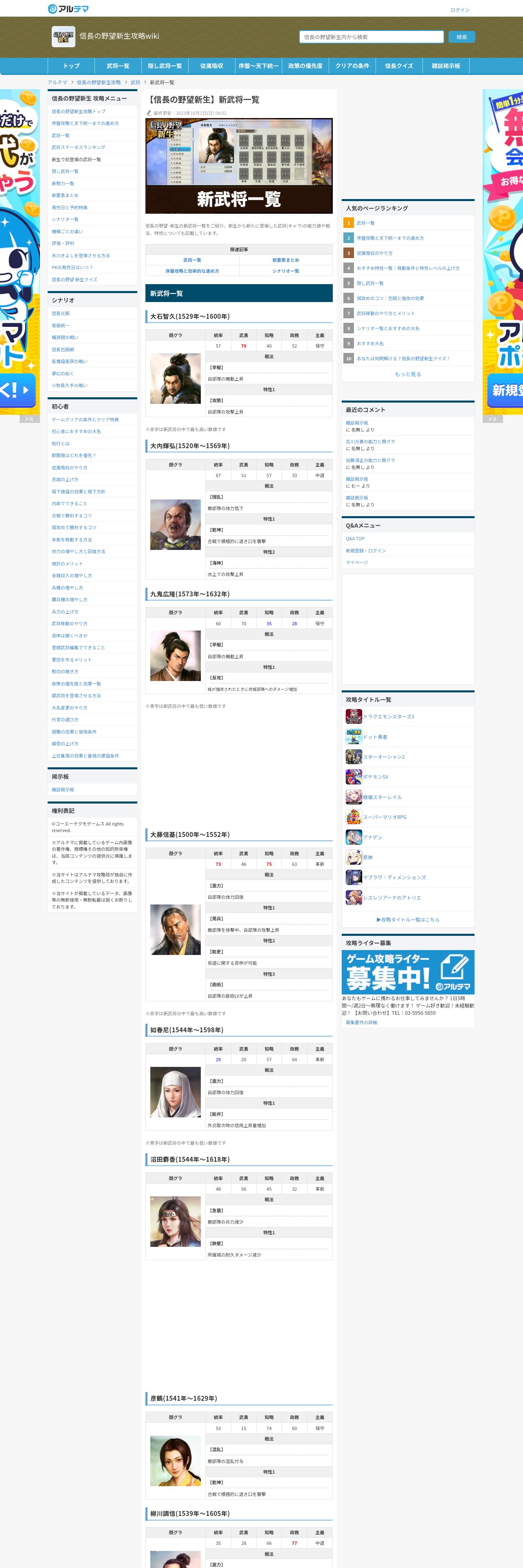
Task: Click the 武将 breadcrumb link
Action: [x=135, y=82]
